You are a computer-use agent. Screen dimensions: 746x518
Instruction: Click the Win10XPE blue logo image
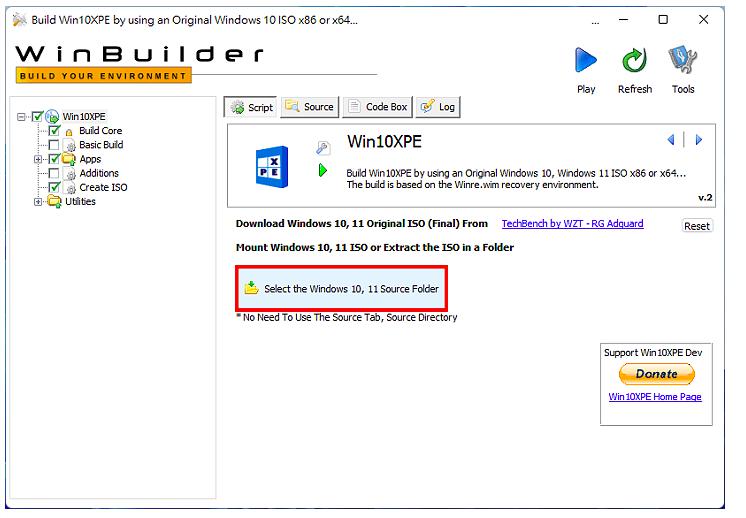coord(271,165)
